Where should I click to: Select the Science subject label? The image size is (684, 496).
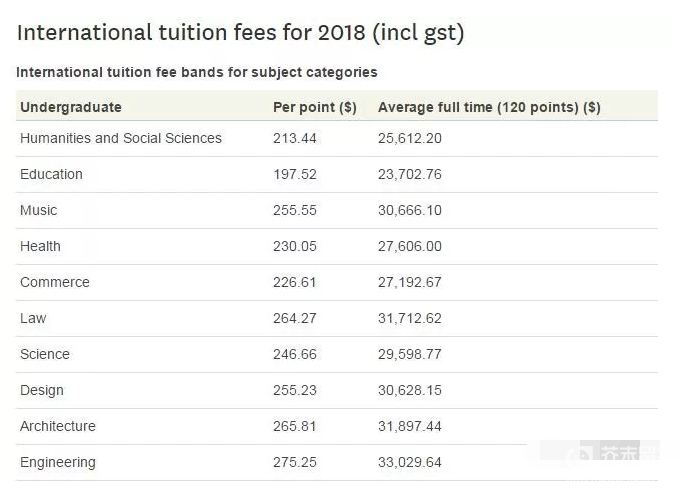tap(44, 354)
